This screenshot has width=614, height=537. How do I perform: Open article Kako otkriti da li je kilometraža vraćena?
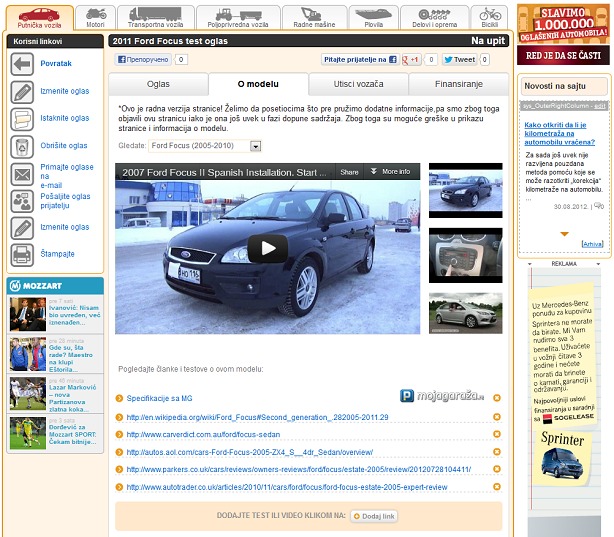[560, 134]
